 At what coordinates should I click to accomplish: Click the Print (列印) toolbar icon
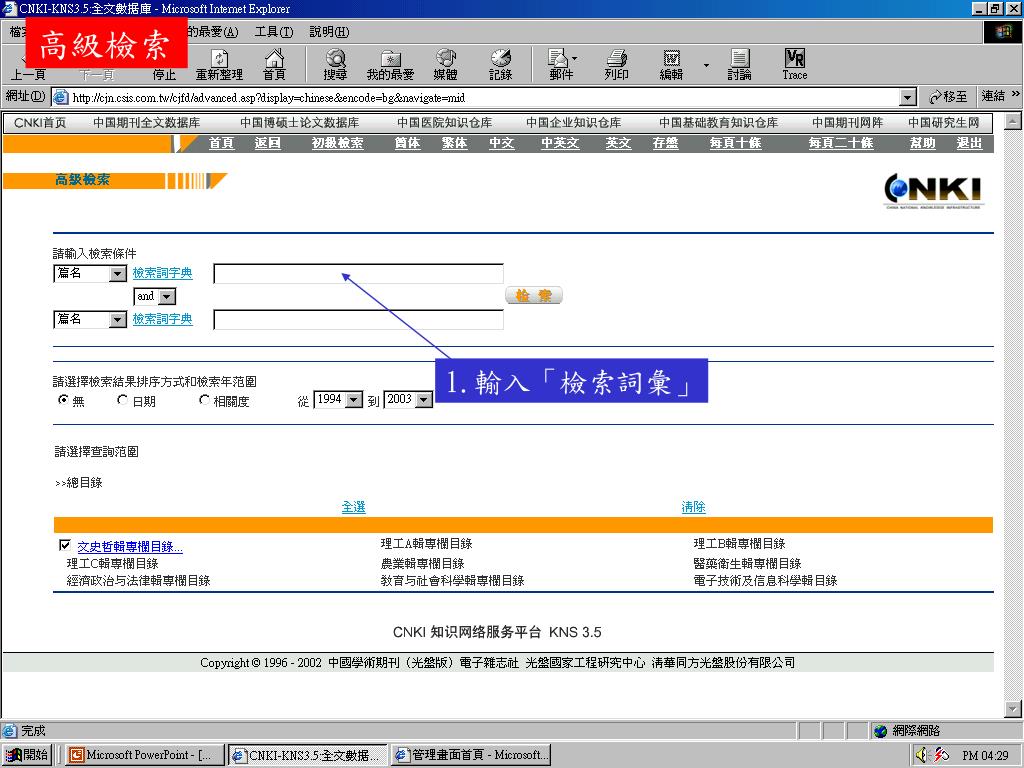(616, 65)
